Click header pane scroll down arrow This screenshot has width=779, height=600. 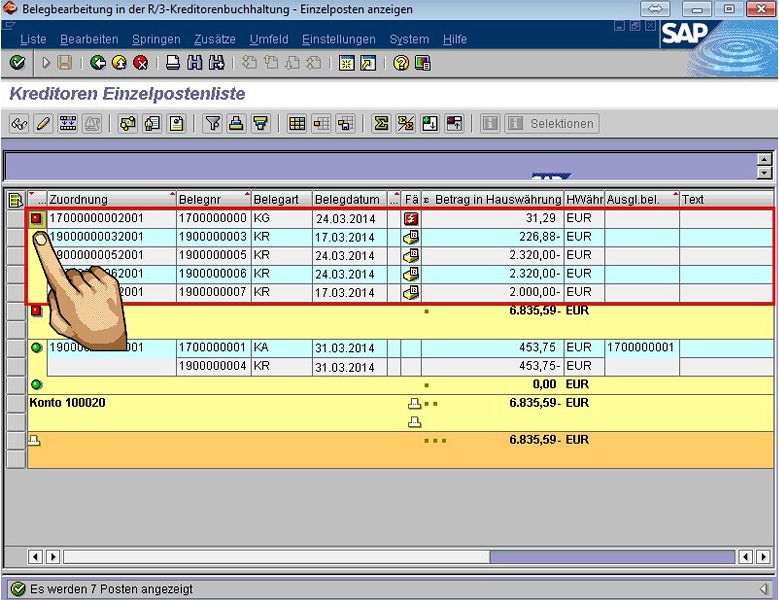pyautogui.click(x=764, y=173)
